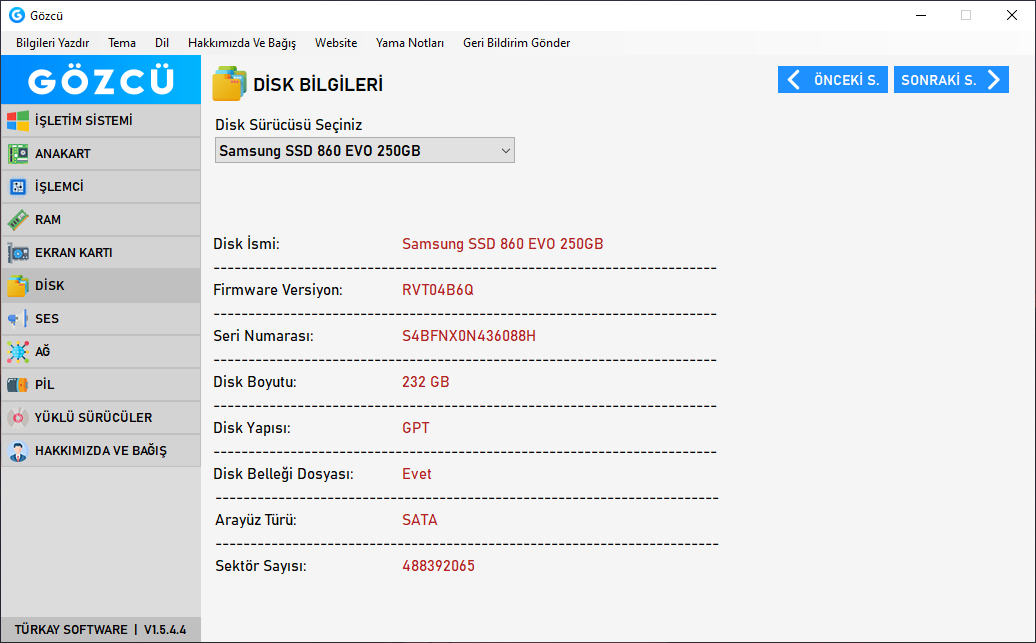Click the Windows flag icon for İşletim Sistemi
This screenshot has width=1036, height=643.
tap(18, 121)
